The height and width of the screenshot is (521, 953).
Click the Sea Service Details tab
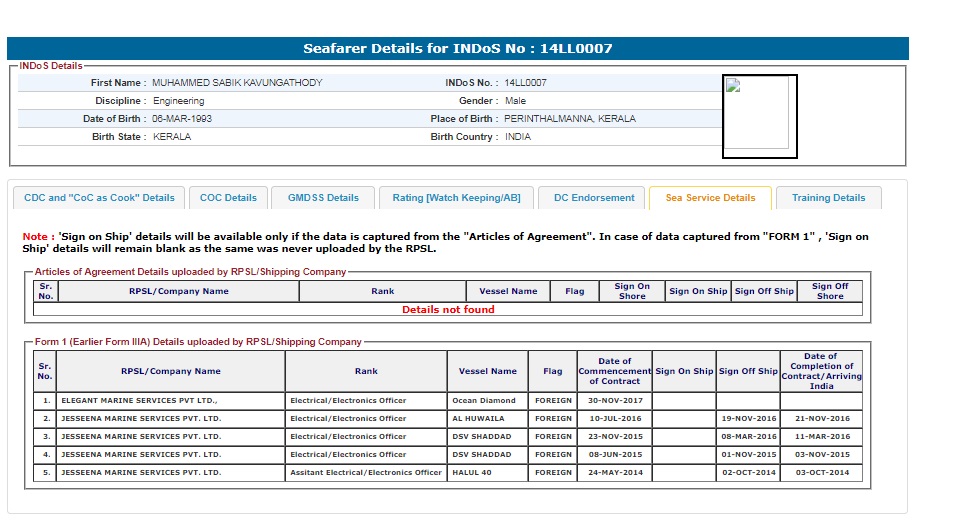710,198
